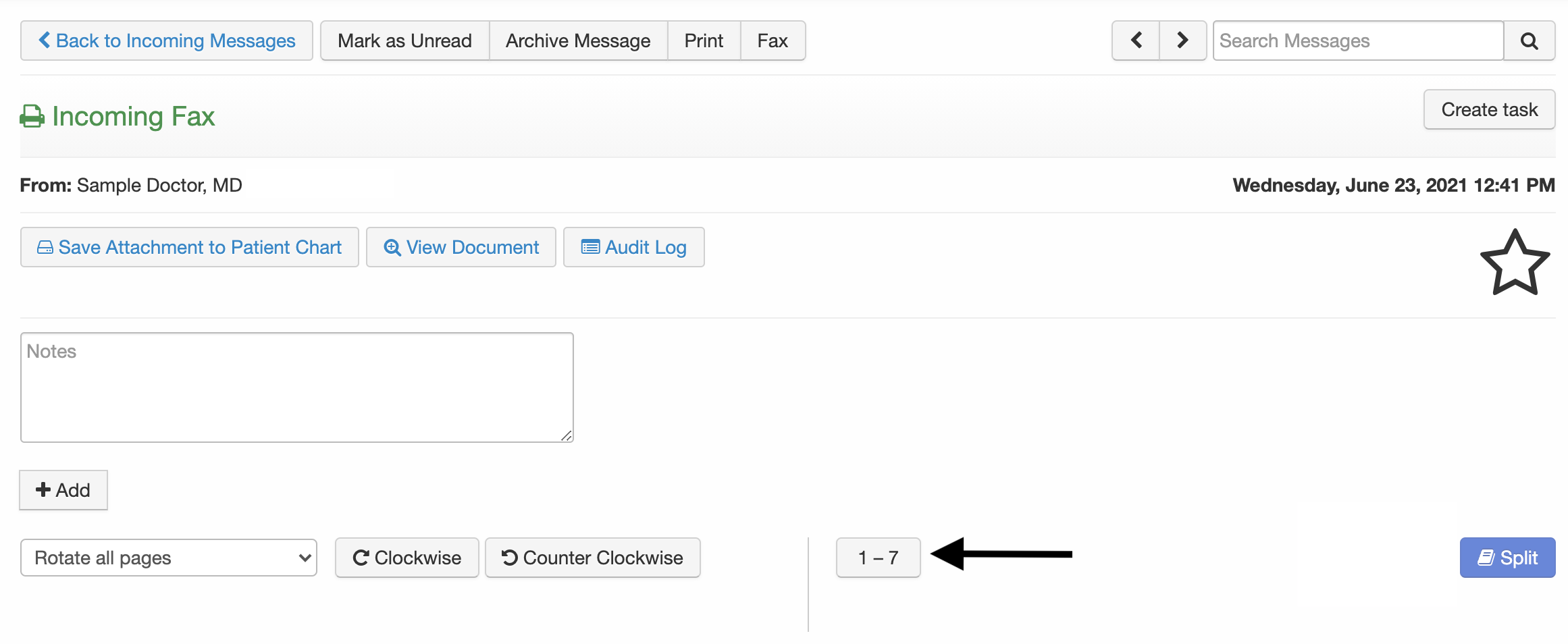Viewport: 1568px width, 644px height.
Task: Click inside the Notes text area
Action: [297, 387]
